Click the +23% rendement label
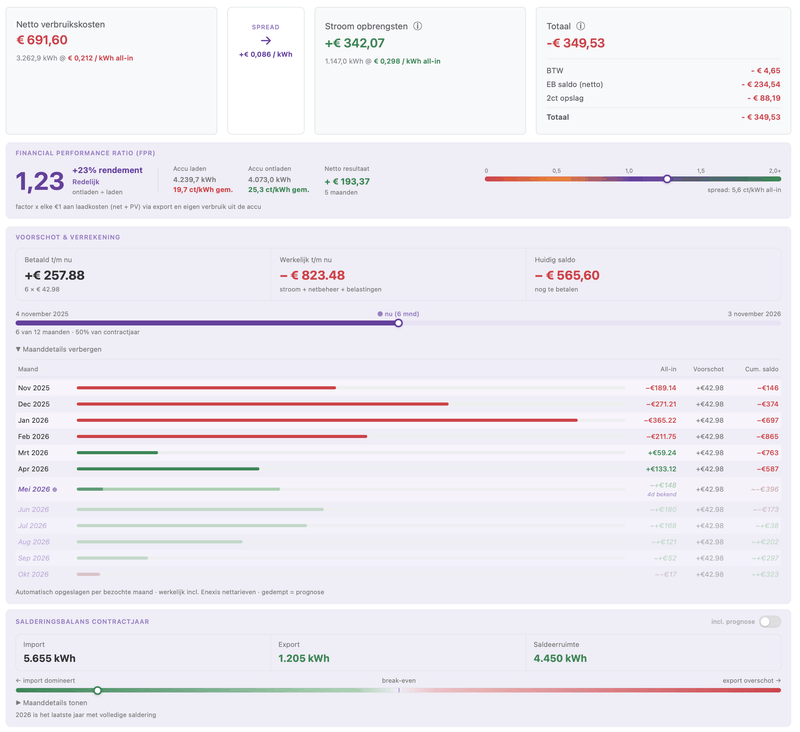 tap(107, 170)
